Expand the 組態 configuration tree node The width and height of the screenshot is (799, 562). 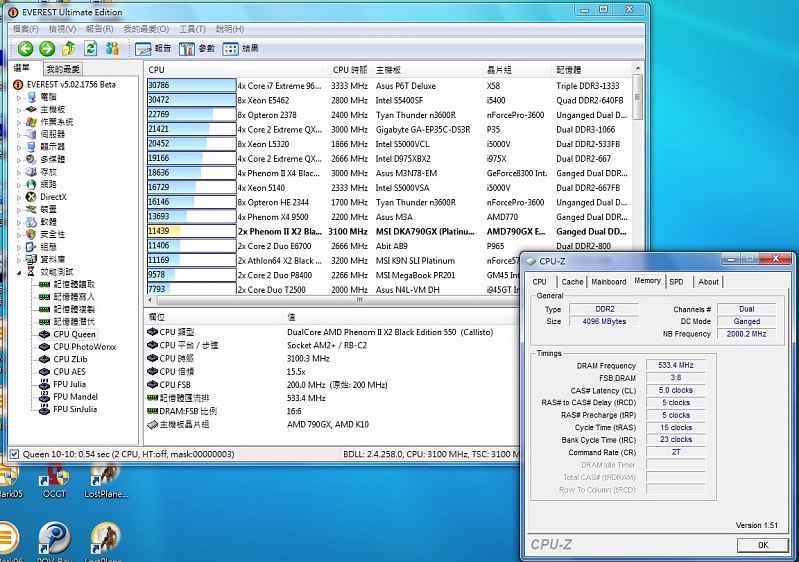click(19, 247)
